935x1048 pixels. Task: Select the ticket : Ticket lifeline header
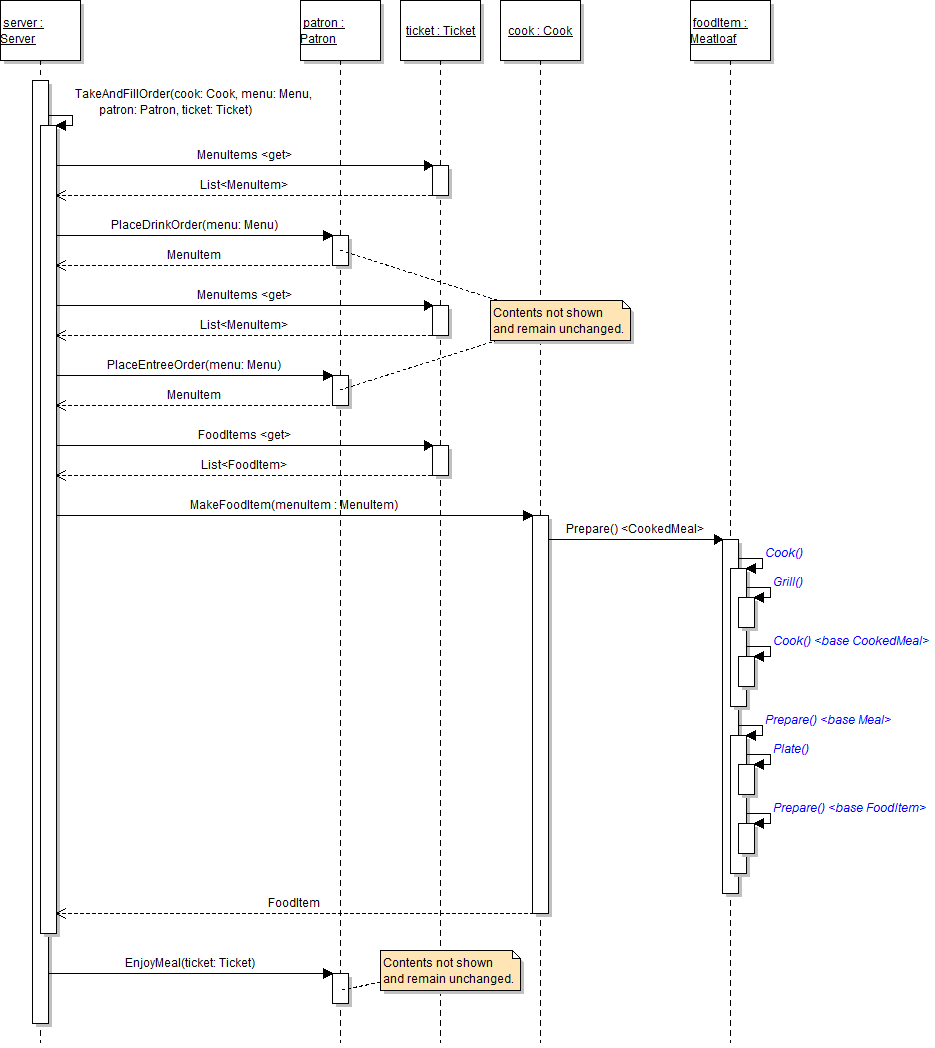click(440, 31)
